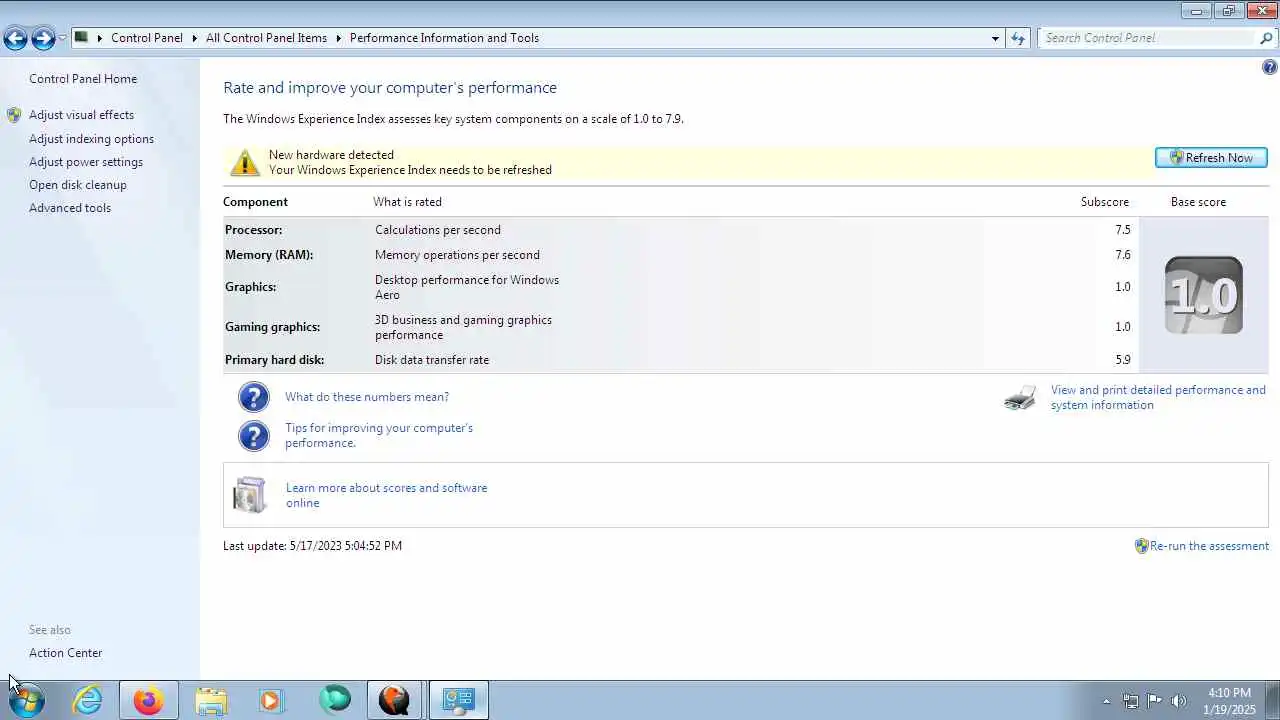Click the hard disk subscore 5.9
The width and height of the screenshot is (1280, 720).
click(x=1123, y=360)
